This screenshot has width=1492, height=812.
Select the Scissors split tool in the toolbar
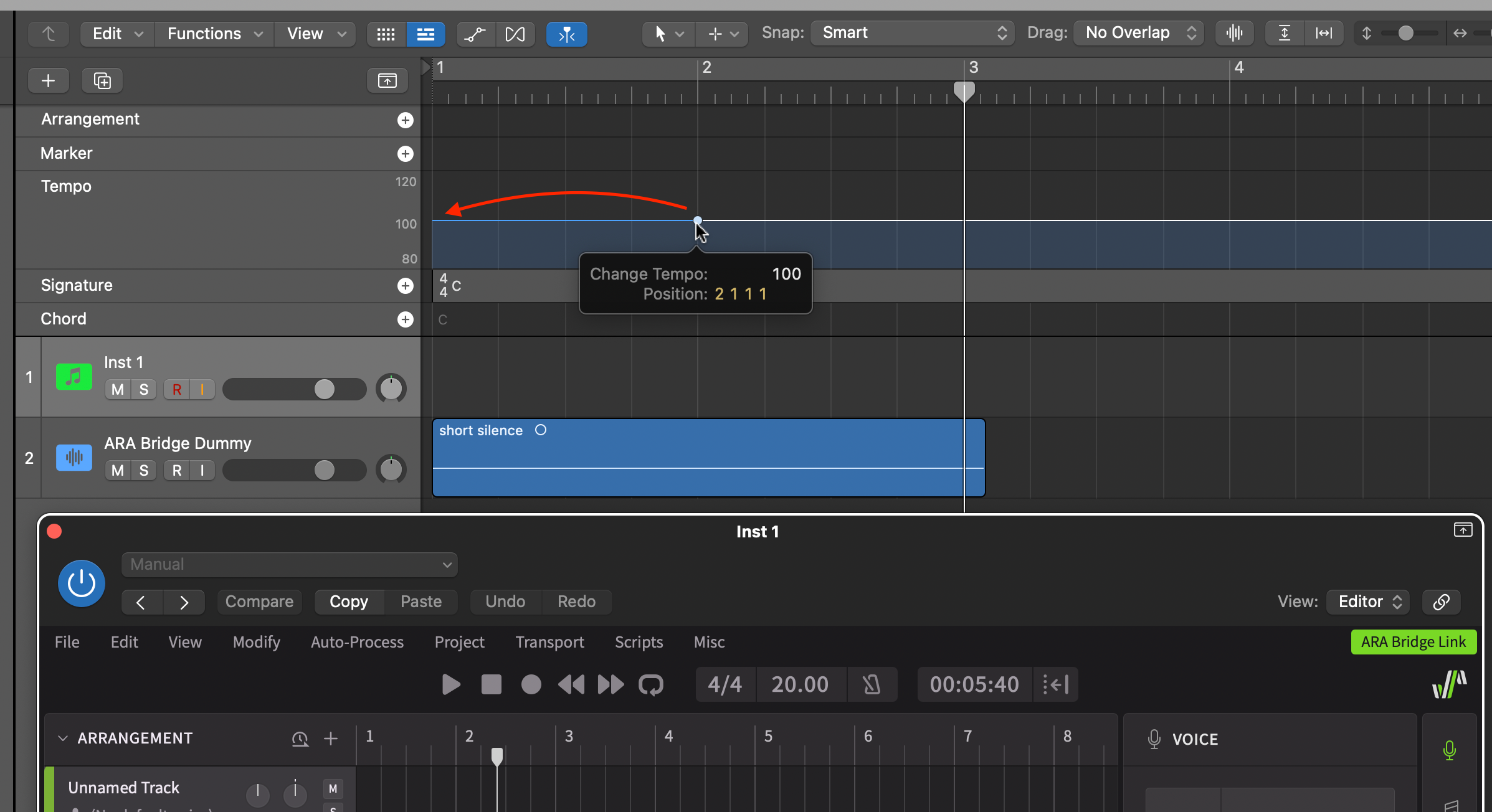tap(566, 34)
